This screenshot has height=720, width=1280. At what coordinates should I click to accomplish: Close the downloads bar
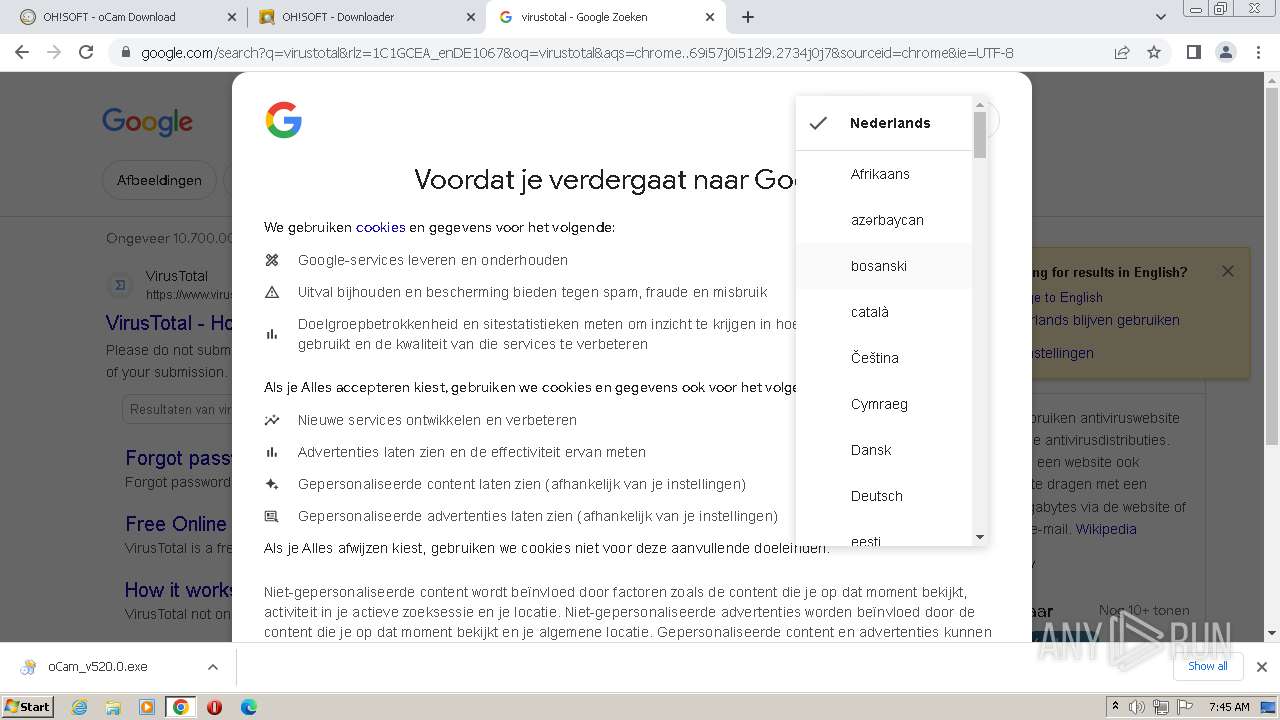click(1262, 667)
